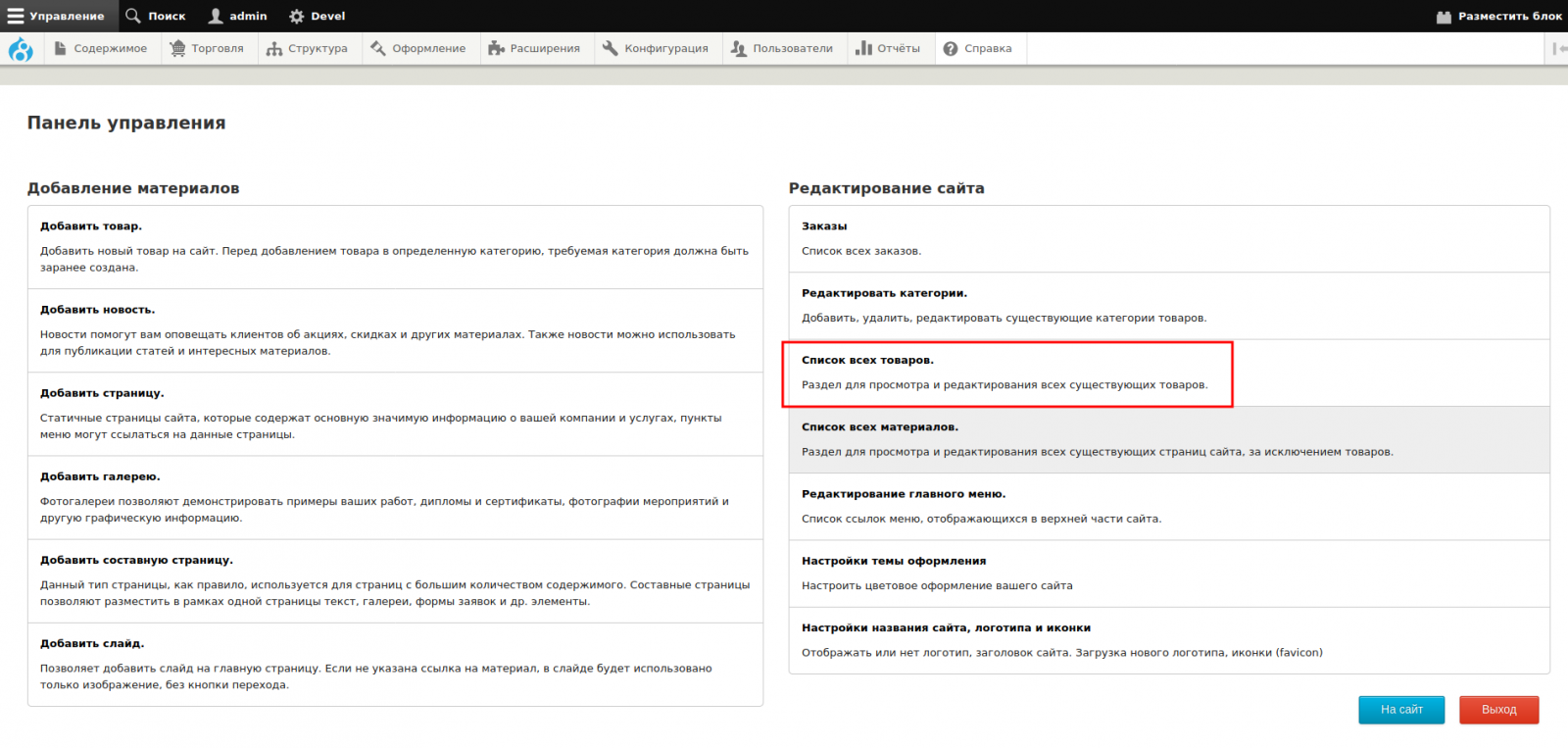Click the question mark icon beside Справка
This screenshot has width=1568, height=748.
951,49
